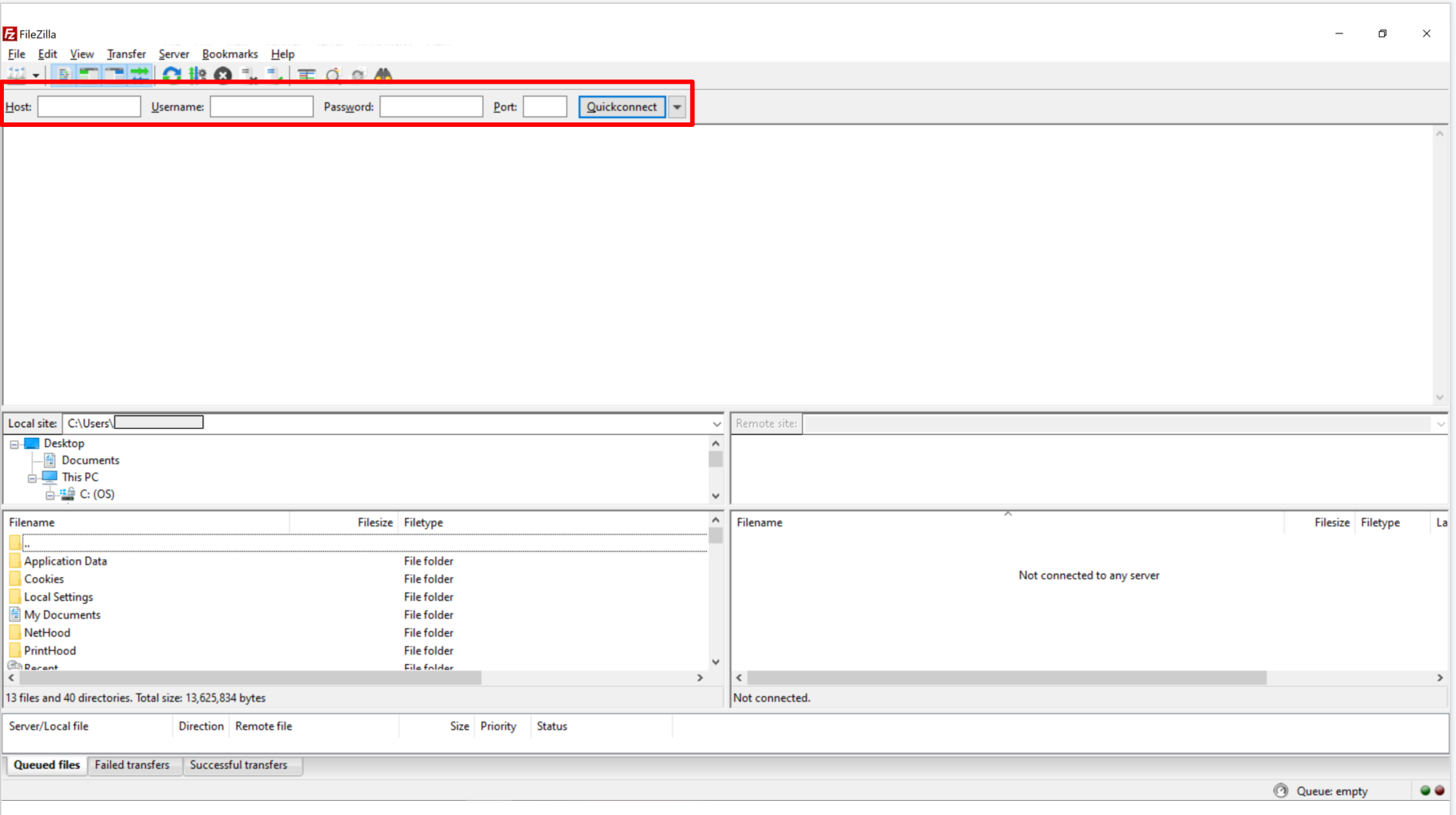Click the My Documents file icon
Viewport: 1456px width, 815px height.
coord(15,615)
